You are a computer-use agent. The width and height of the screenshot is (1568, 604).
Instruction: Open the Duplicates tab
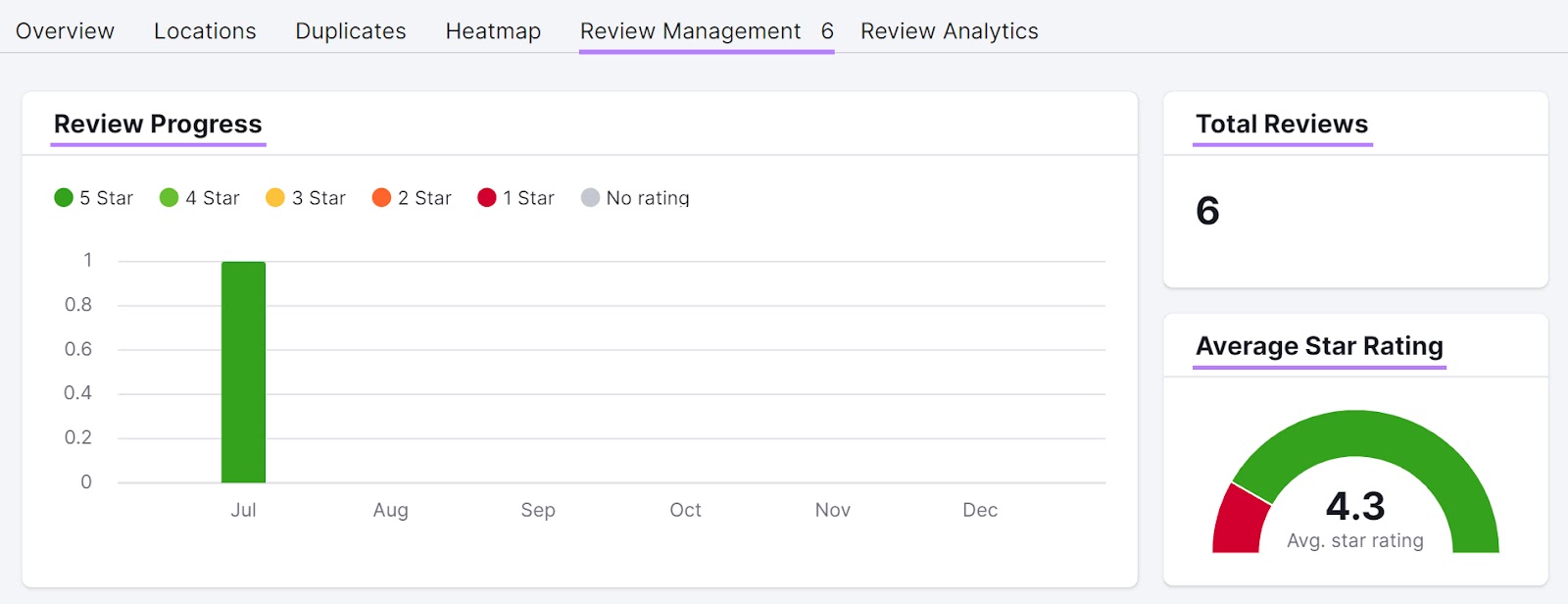coord(350,31)
